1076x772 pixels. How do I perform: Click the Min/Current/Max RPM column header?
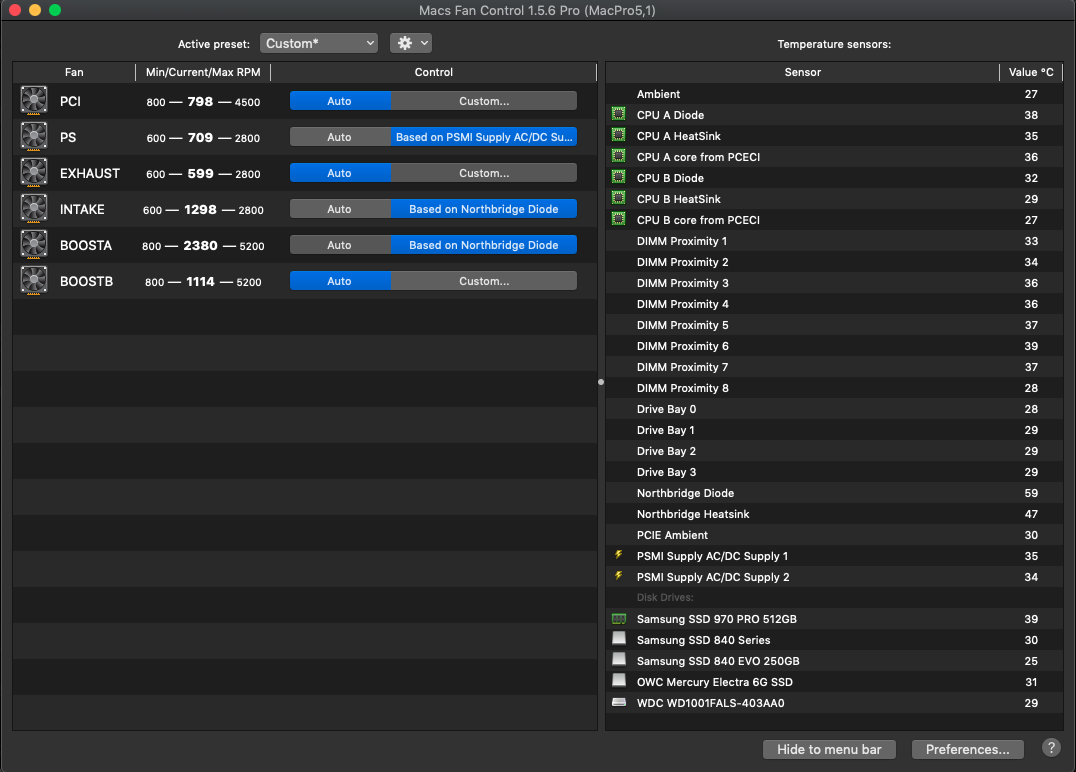click(203, 72)
